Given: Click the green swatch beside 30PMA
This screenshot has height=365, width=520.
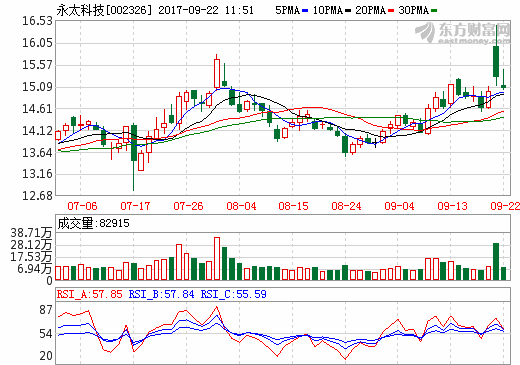Looking at the screenshot, I should [x=434, y=11].
